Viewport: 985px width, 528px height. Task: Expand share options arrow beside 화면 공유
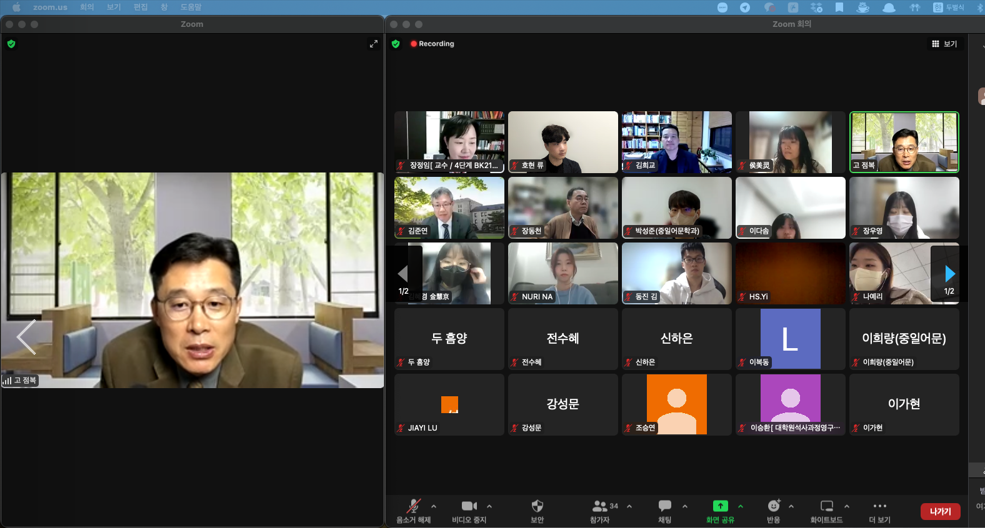[x=740, y=507]
